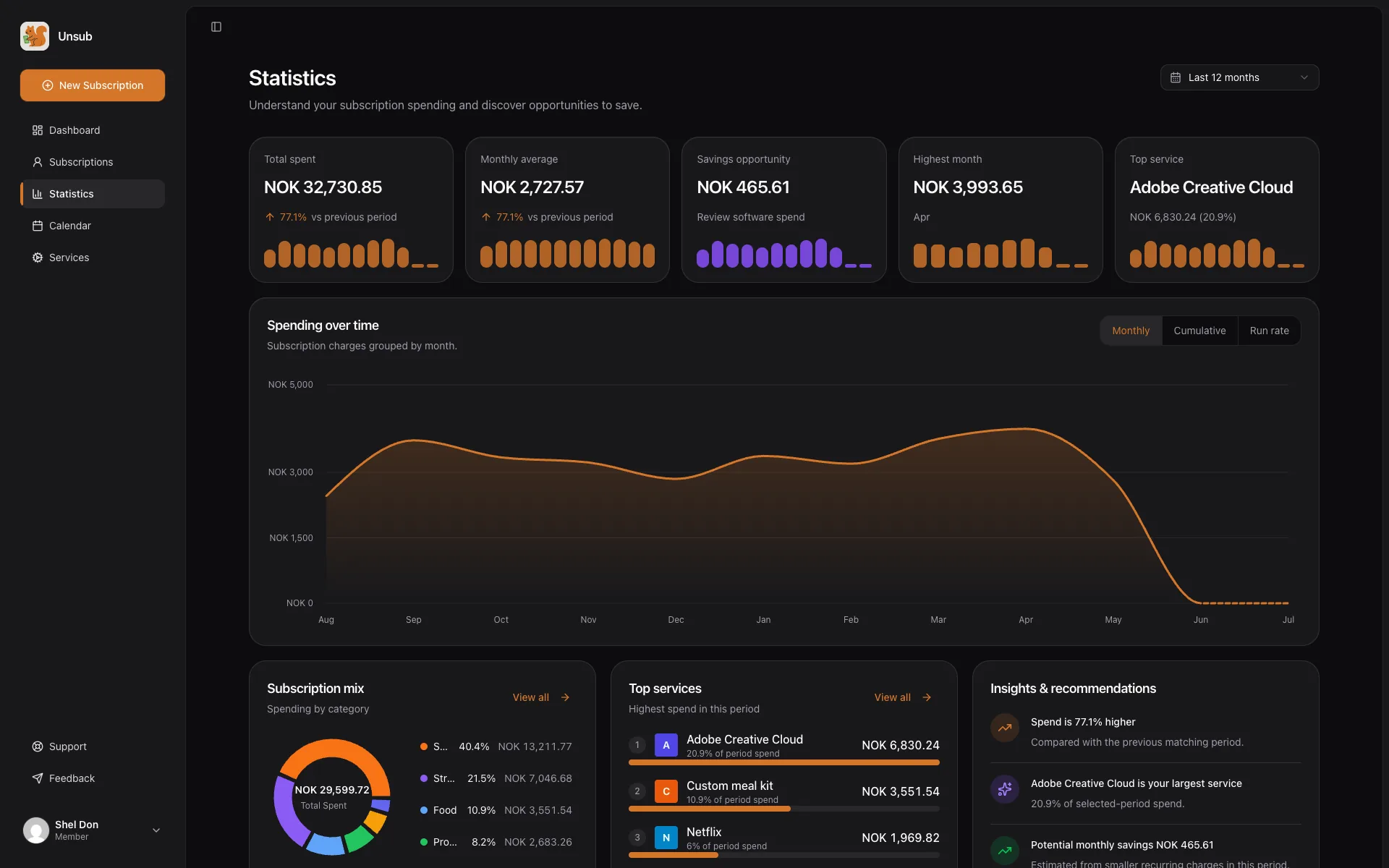Switch chart to Monthly view
Viewport: 1389px width, 868px height.
(1131, 331)
